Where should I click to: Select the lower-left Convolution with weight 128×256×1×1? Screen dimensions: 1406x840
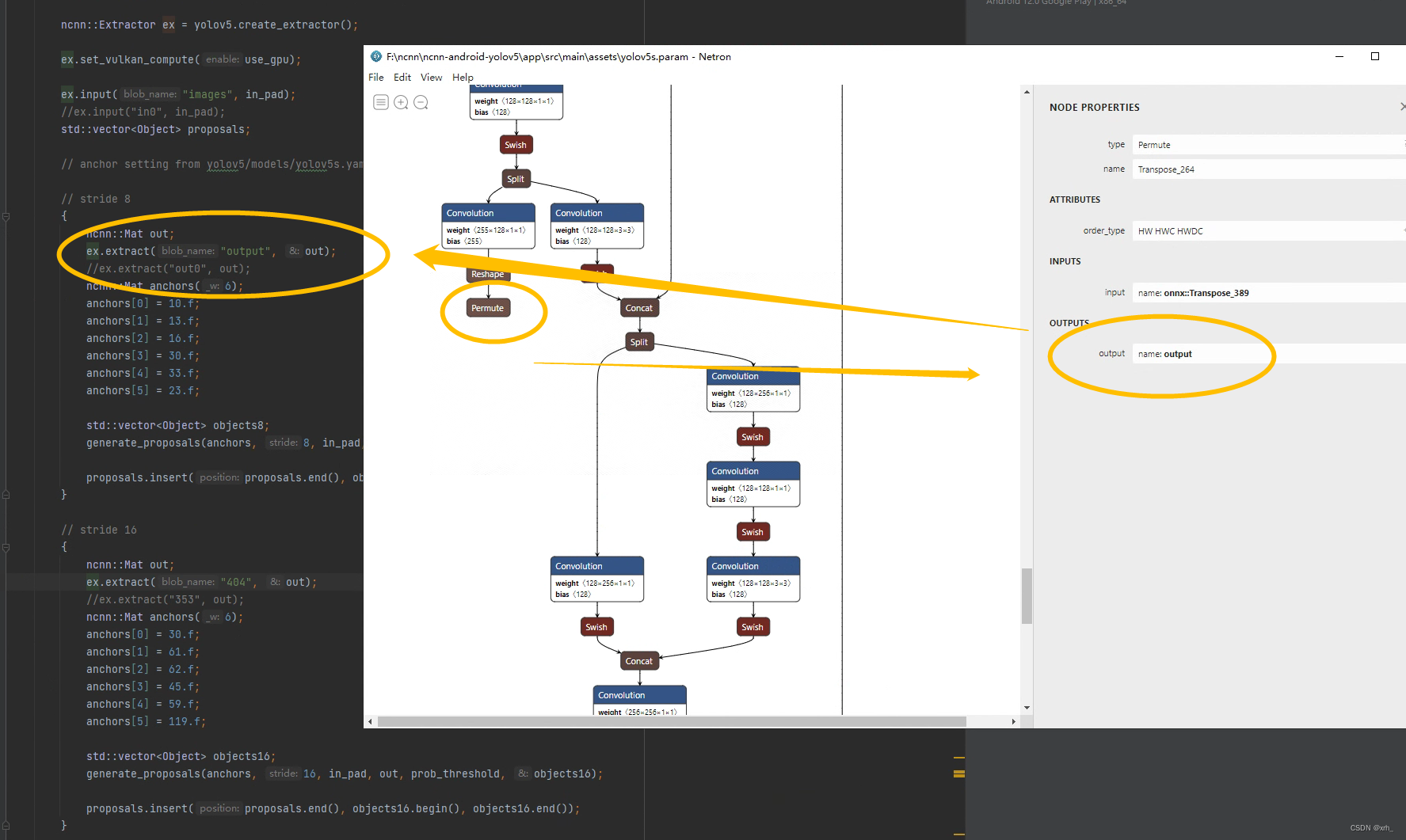597,580
